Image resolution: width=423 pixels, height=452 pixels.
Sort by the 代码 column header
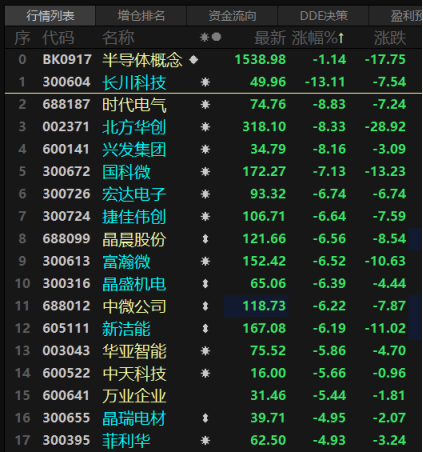click(x=58, y=38)
